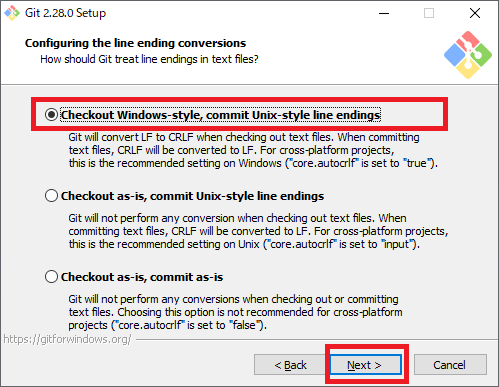Select the Checkout as-is, commit Unix-style radio circle
Screen dimensions: 499x387
[x=51, y=196]
